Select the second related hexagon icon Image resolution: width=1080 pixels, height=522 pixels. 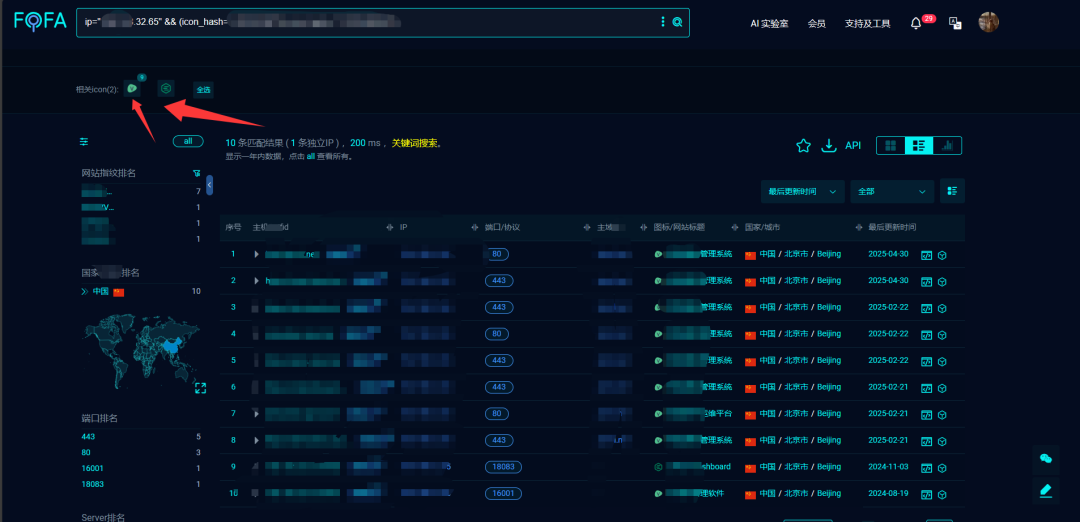[x=166, y=88]
